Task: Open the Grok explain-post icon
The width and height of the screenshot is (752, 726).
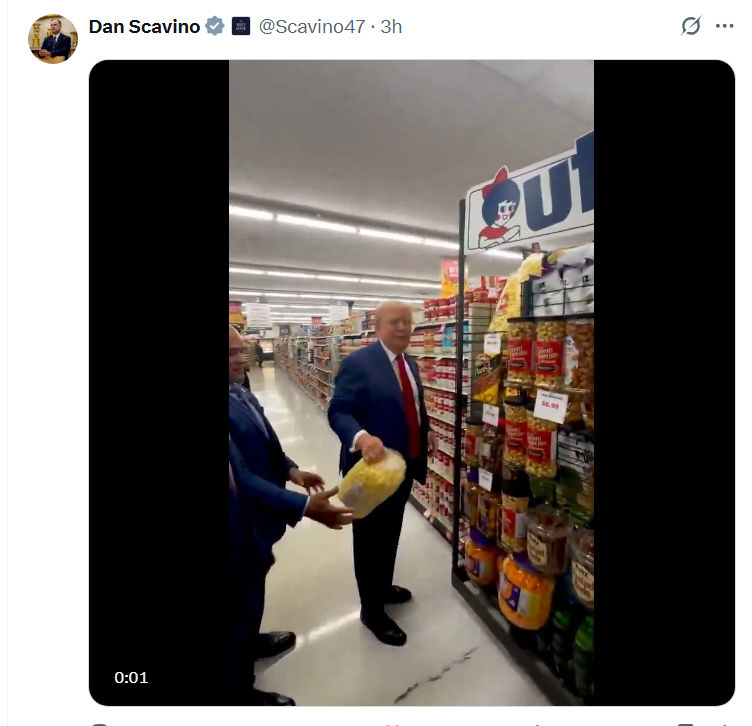Action: [x=691, y=26]
